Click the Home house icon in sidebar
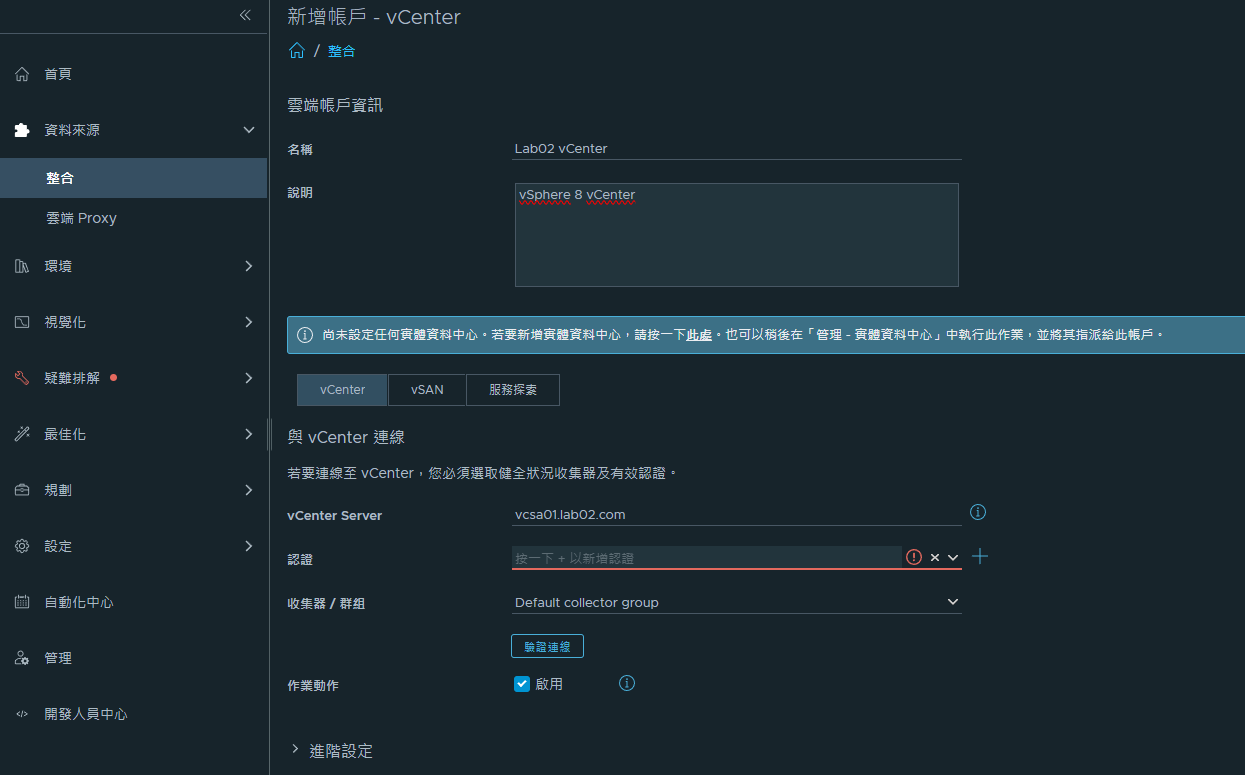Image resolution: width=1245 pixels, height=775 pixels. click(x=22, y=74)
